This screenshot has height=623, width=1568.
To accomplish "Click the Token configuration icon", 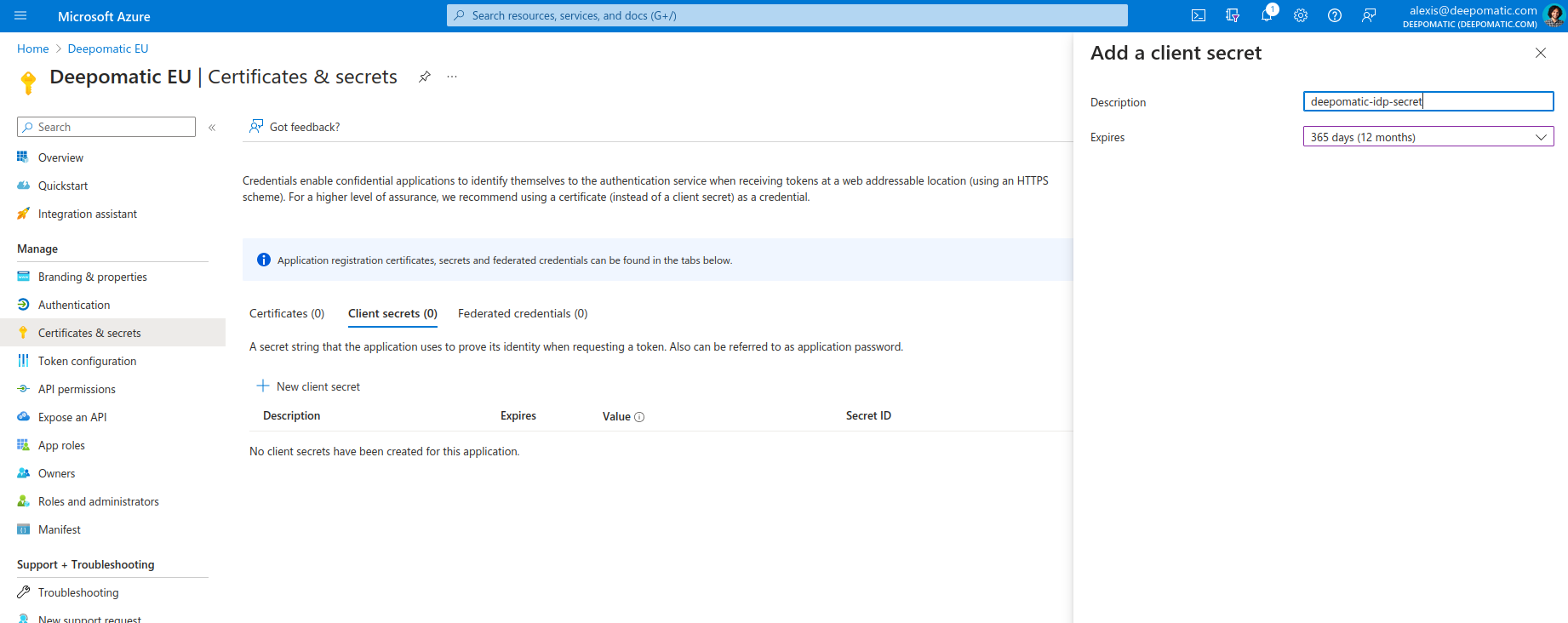I will (x=23, y=361).
